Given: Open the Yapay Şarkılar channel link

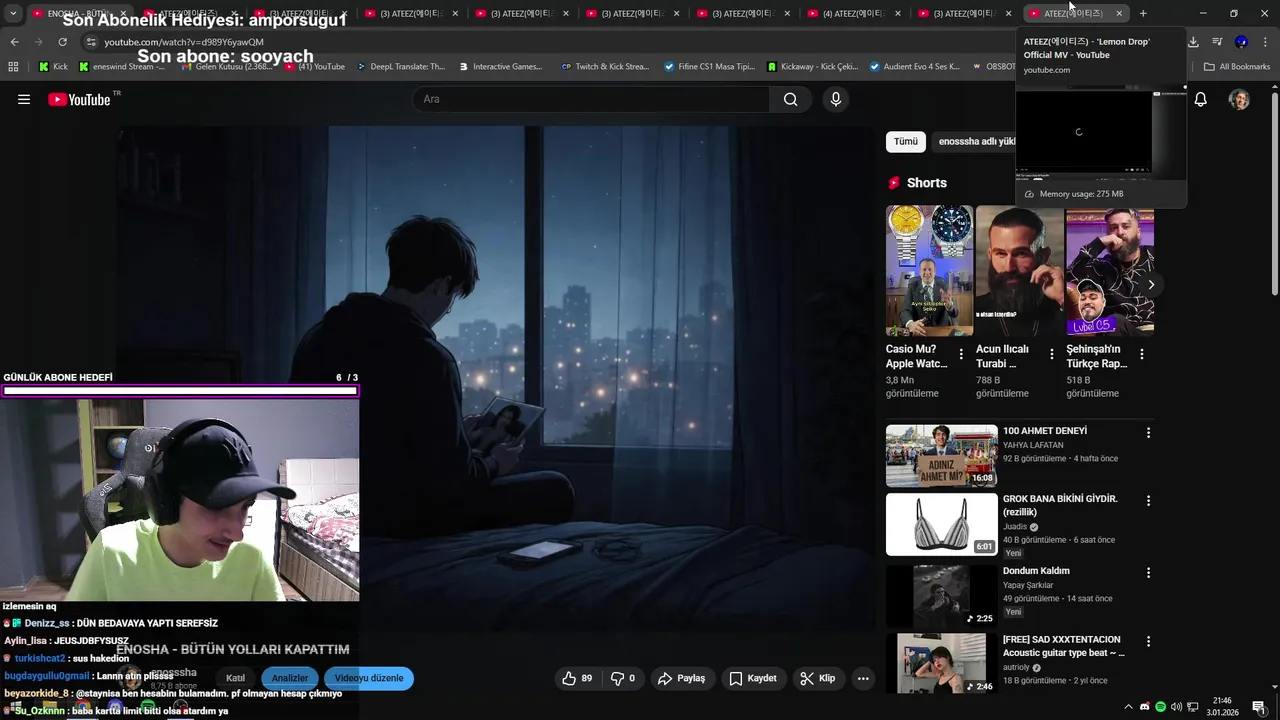Looking at the screenshot, I should click(x=1028, y=585).
